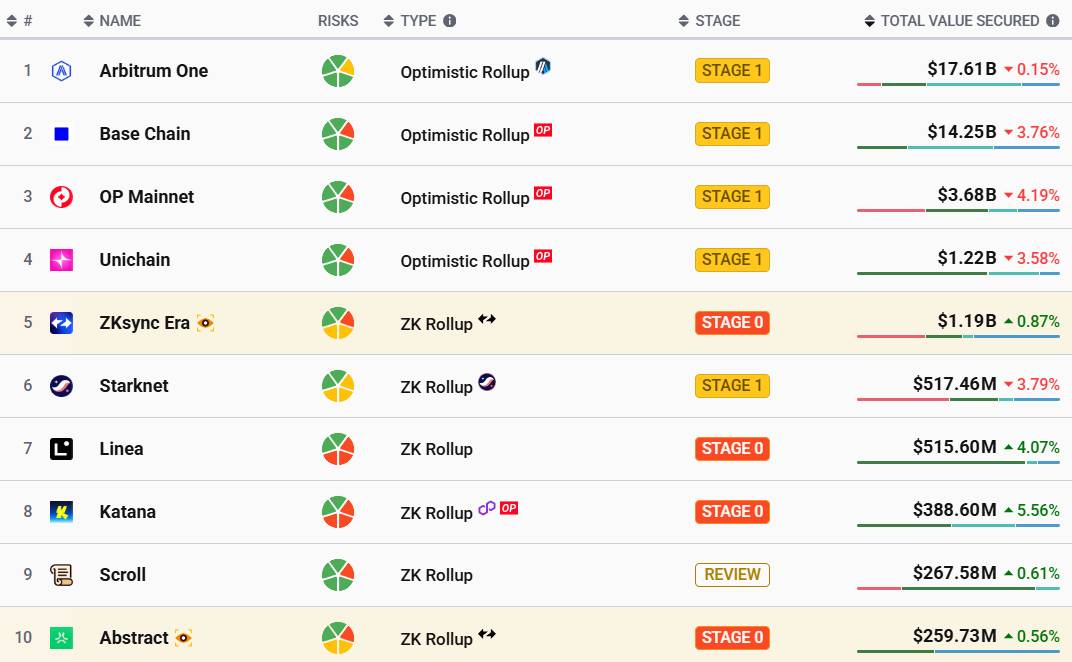Click the info icon beside TYPE header
Screen dimensions: 1072x662
[449, 21]
